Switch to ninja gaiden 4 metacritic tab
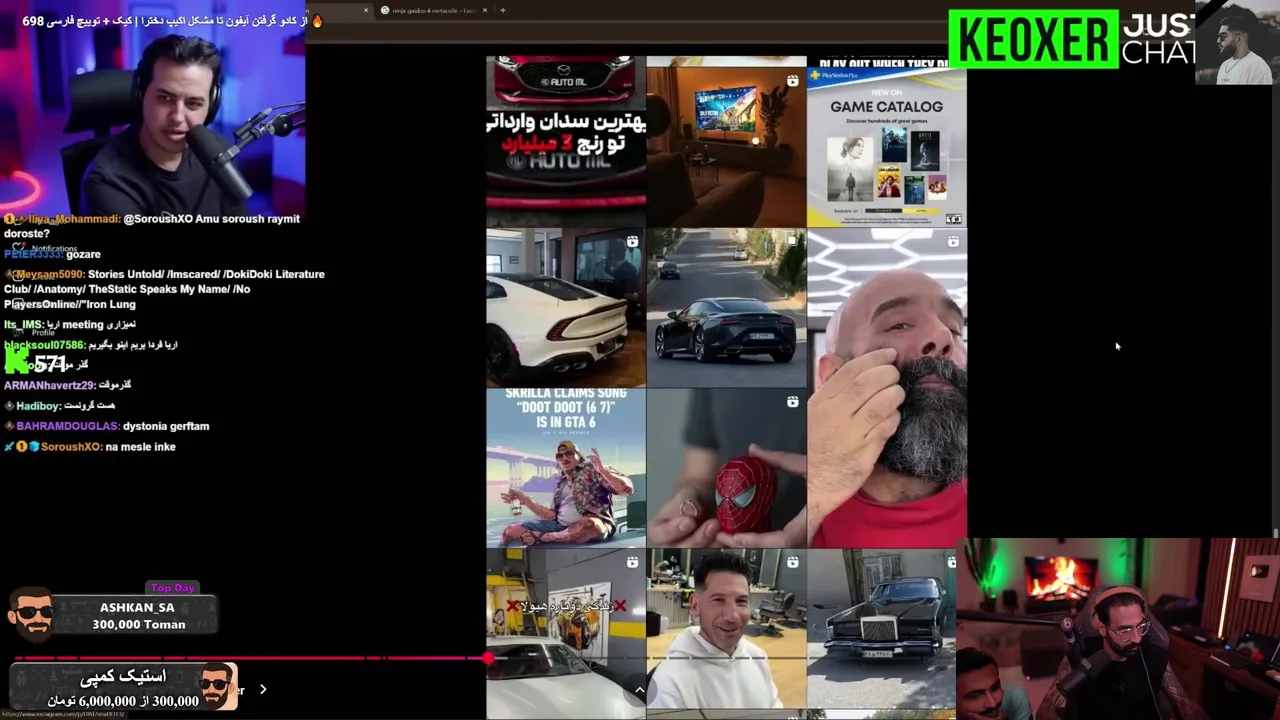Screen dimensions: 1280x720 pyautogui.click(x=433, y=10)
